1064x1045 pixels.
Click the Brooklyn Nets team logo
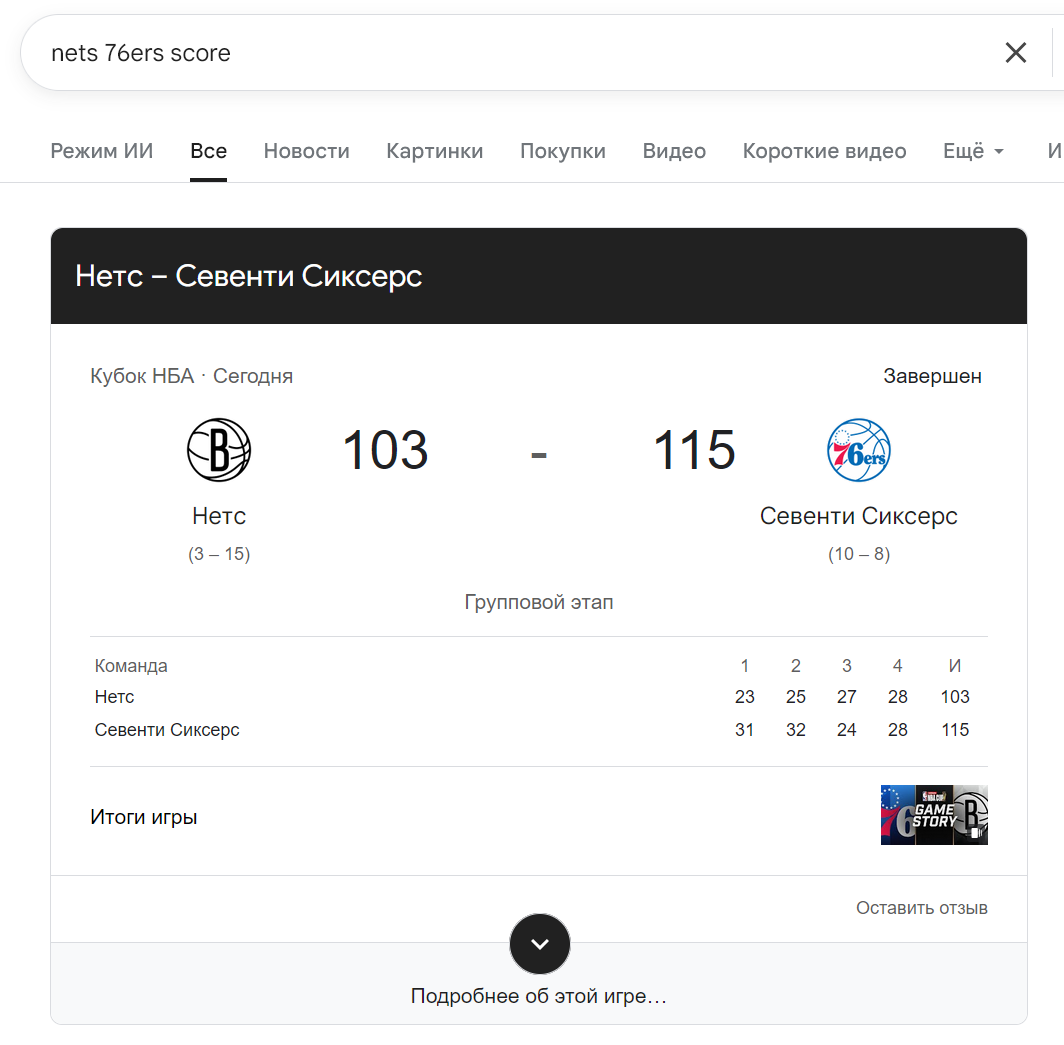219,450
